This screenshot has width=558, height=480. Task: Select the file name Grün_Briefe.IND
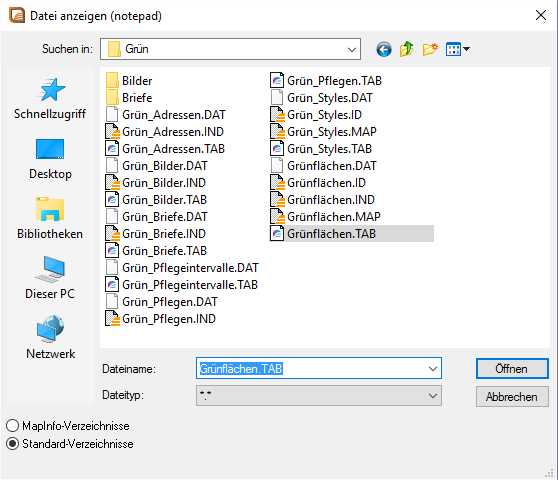tap(164, 234)
